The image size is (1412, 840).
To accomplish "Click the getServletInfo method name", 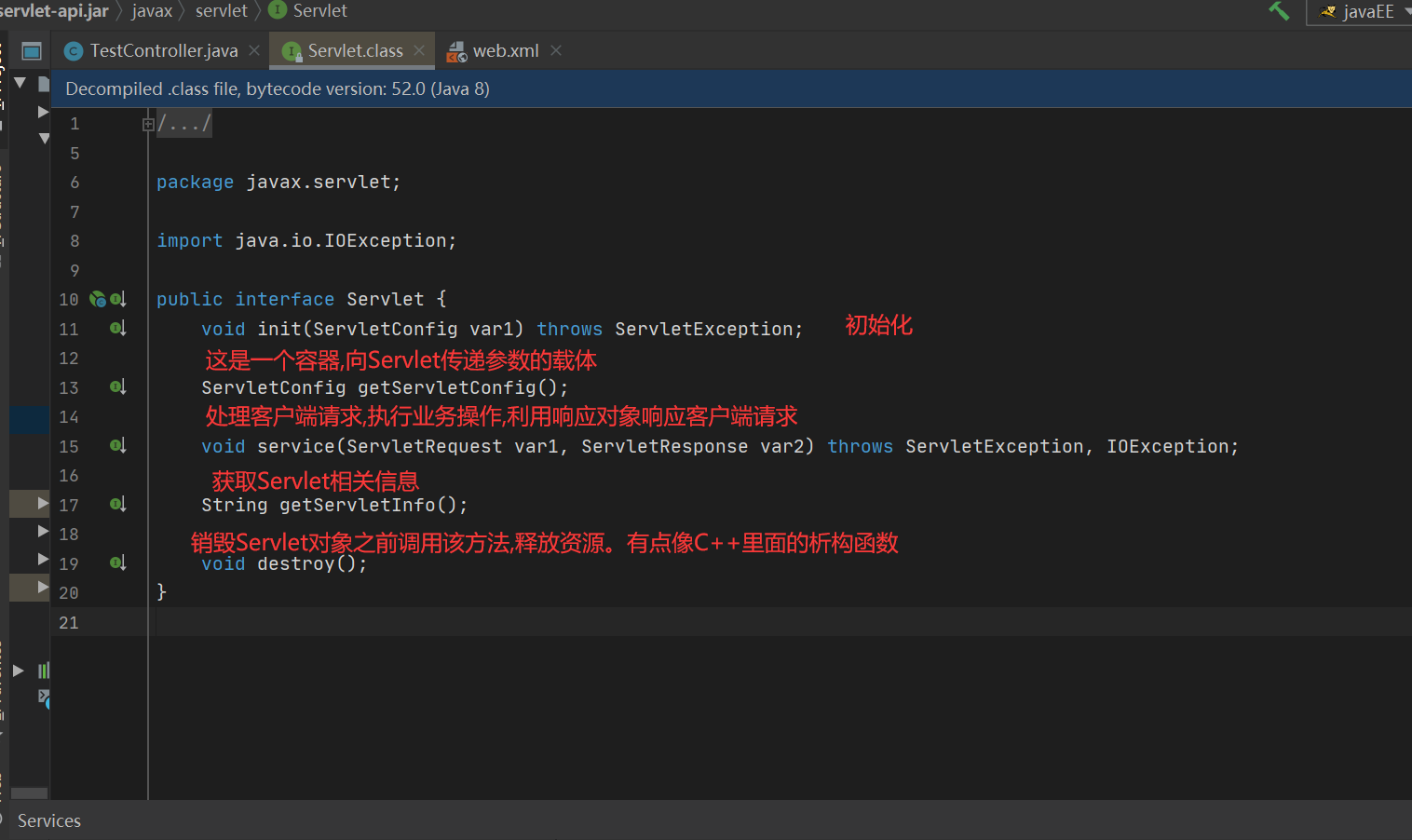I will pos(358,506).
